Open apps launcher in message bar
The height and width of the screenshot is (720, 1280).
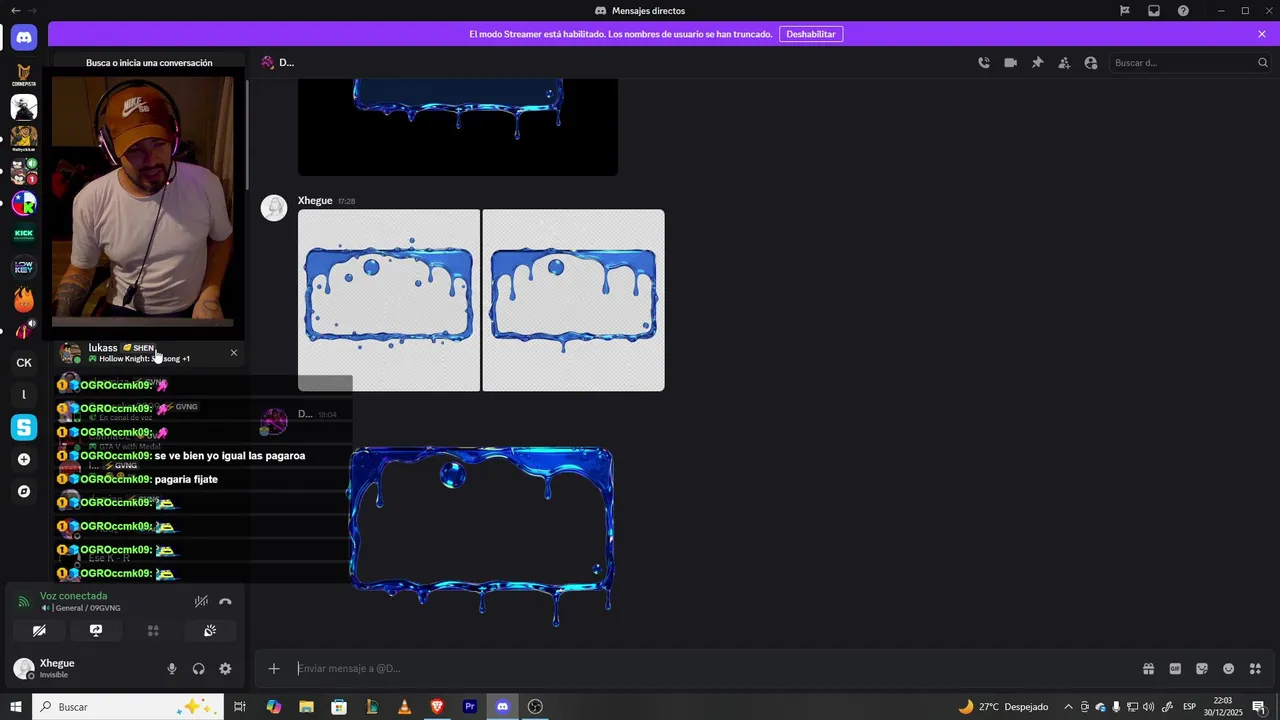coord(1256,668)
